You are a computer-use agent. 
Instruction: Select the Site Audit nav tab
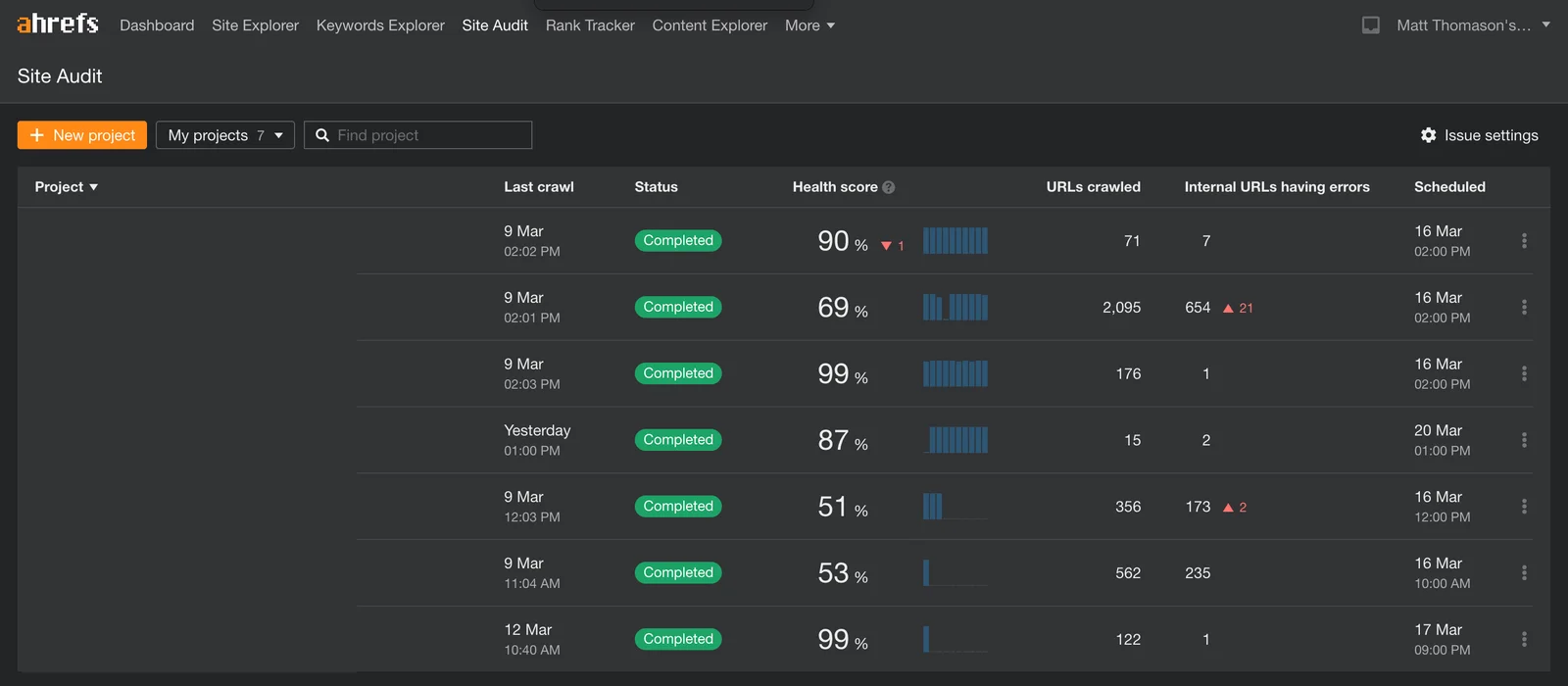click(495, 25)
